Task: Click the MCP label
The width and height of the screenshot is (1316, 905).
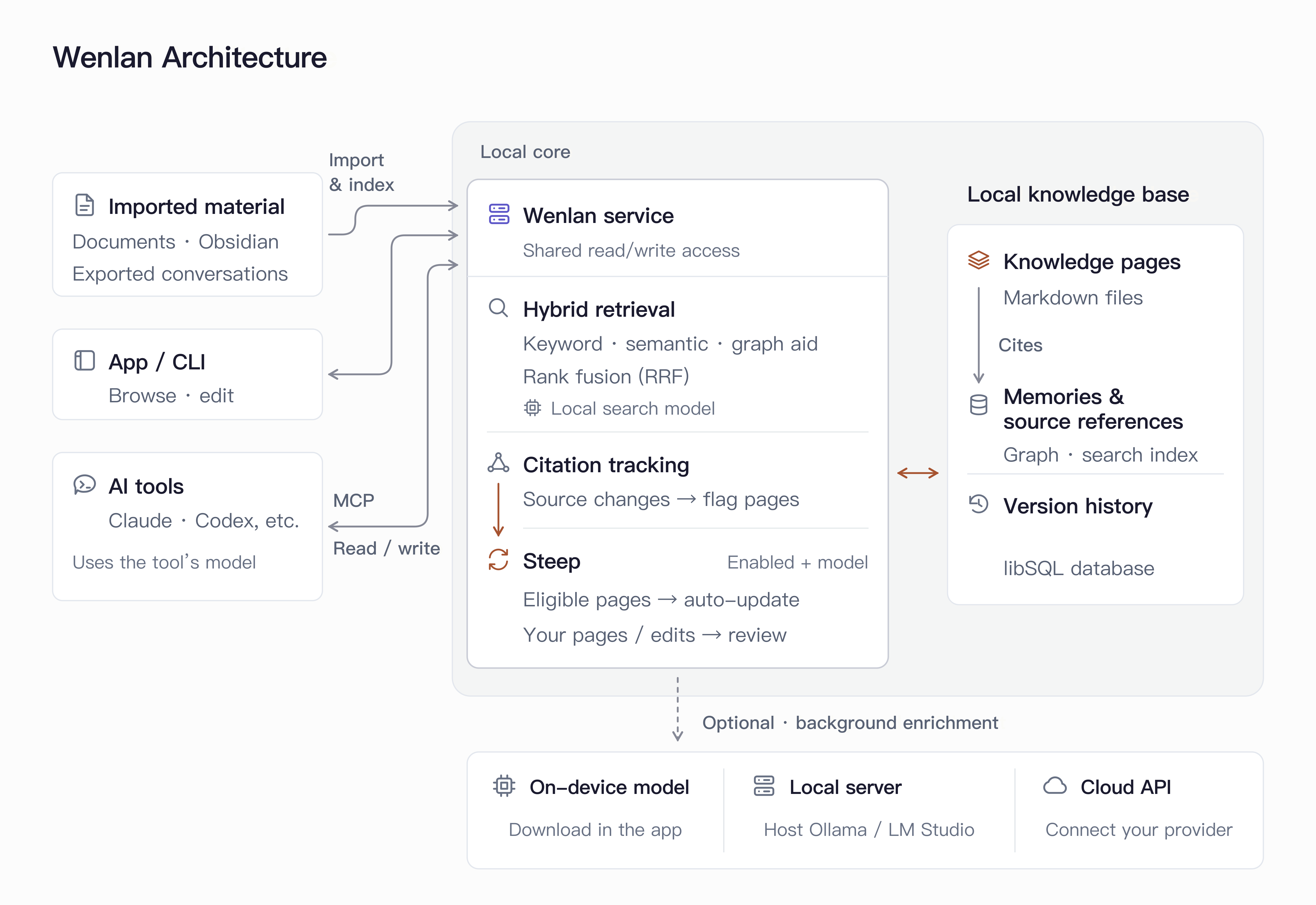Action: [x=354, y=500]
